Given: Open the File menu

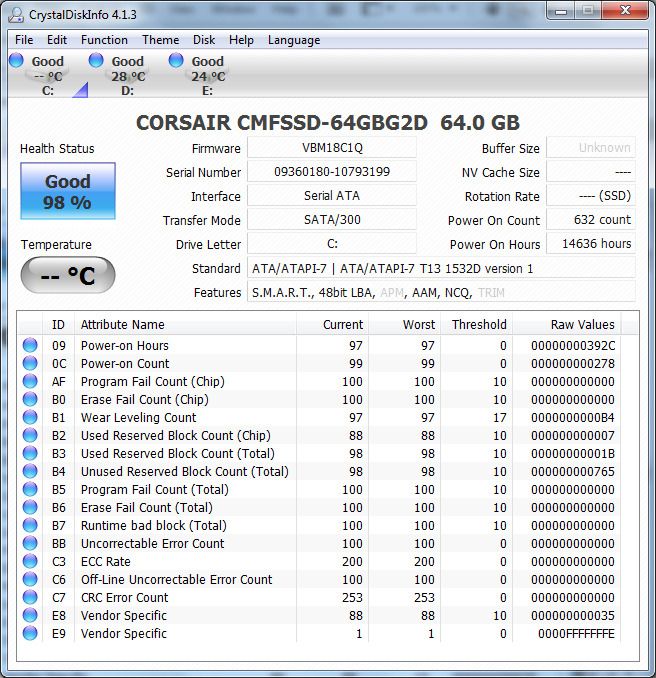Looking at the screenshot, I should 24,40.
